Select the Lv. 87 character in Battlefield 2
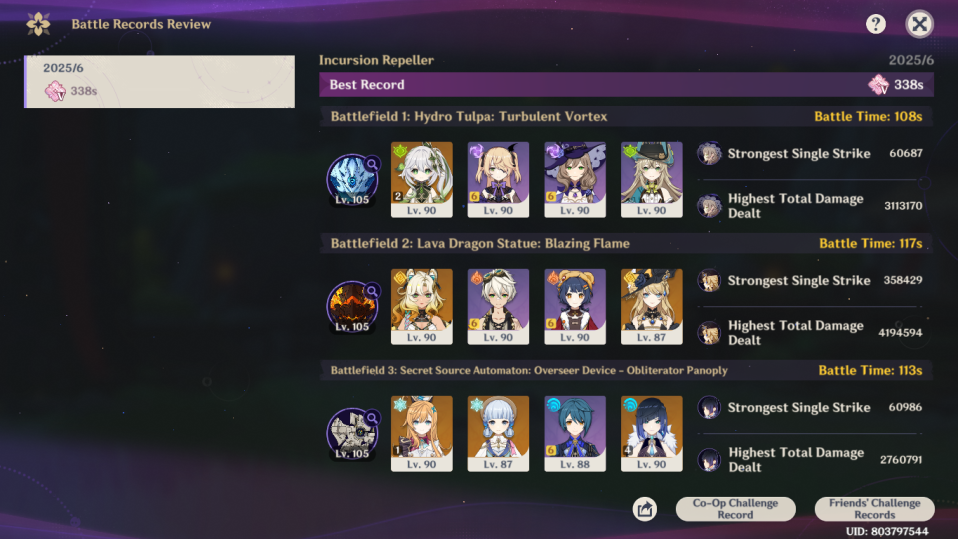The image size is (958, 539). click(651, 307)
